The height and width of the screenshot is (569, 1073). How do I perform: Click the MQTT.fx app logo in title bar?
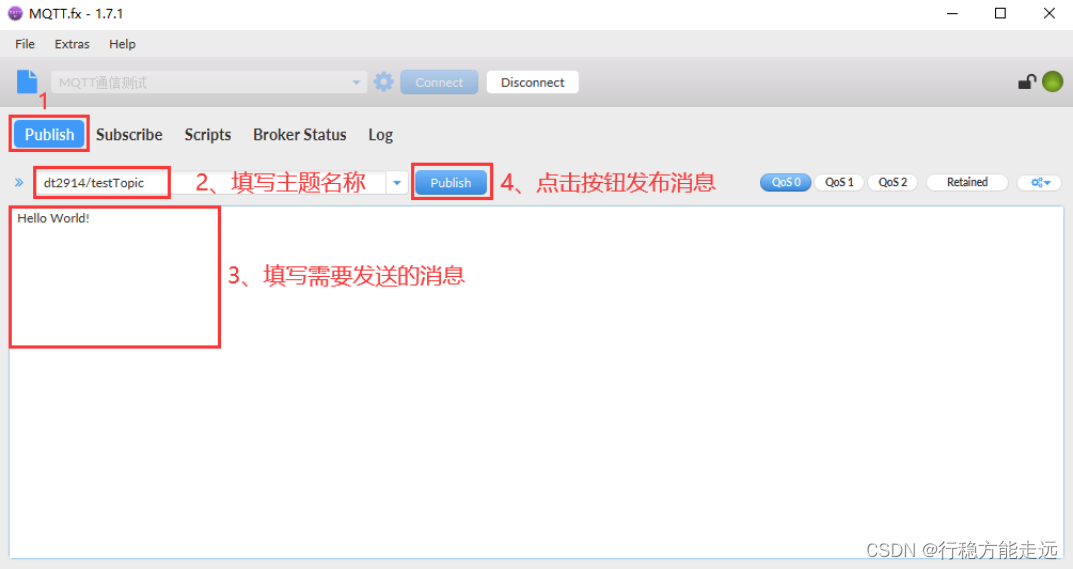[14, 13]
